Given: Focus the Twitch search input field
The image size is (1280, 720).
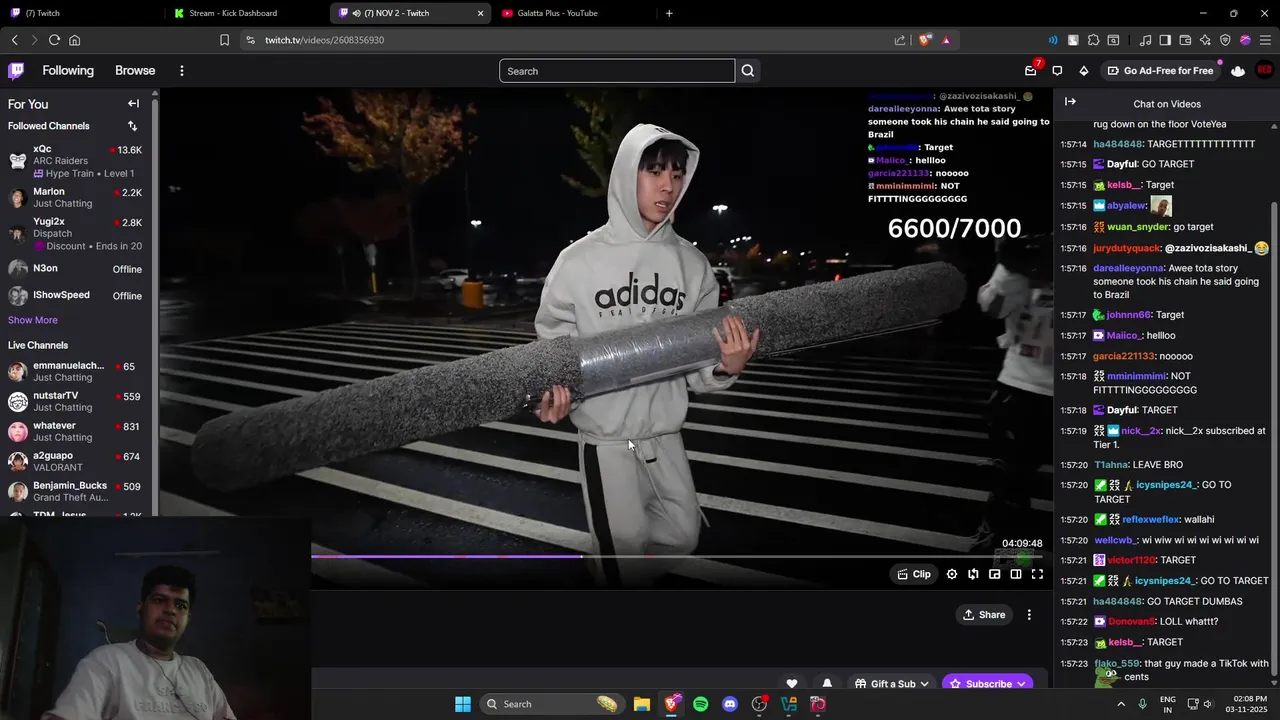Looking at the screenshot, I should coord(617,71).
